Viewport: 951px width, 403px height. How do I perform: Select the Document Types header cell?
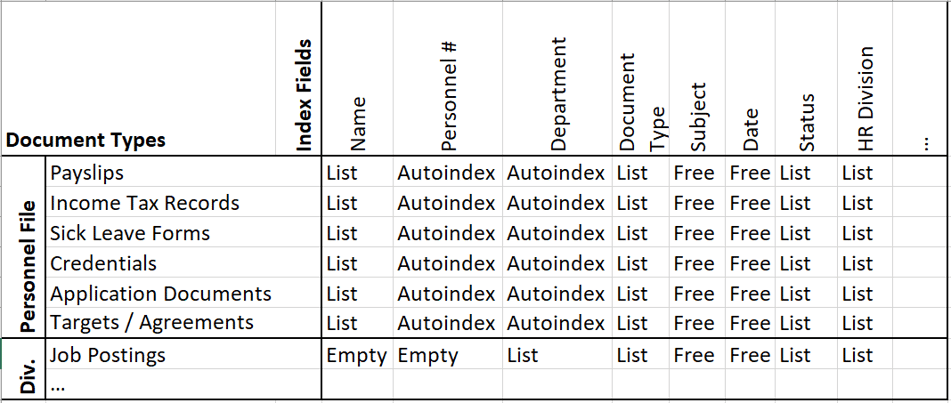coord(86,141)
